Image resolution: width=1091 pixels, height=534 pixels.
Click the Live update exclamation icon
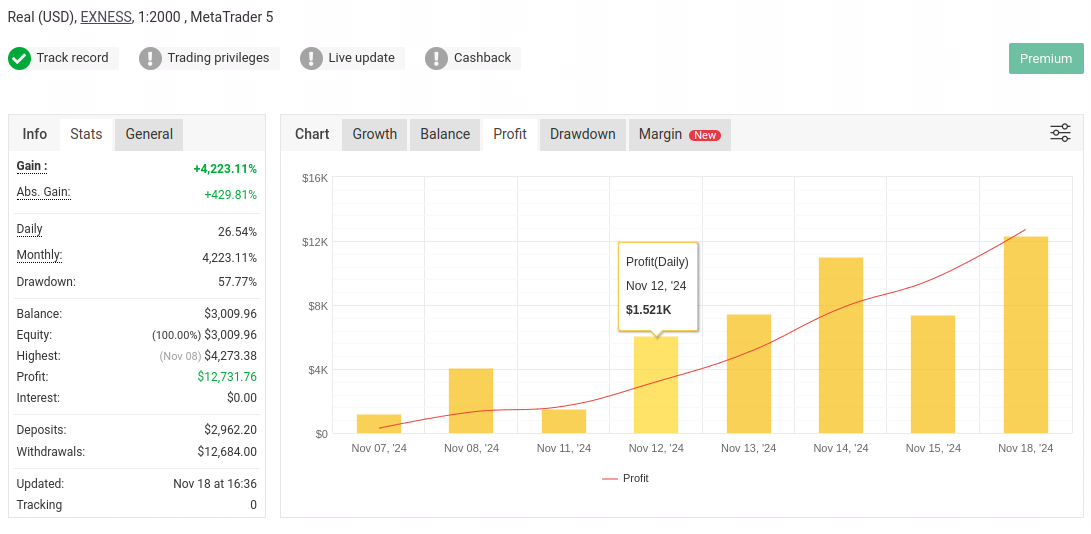click(311, 58)
